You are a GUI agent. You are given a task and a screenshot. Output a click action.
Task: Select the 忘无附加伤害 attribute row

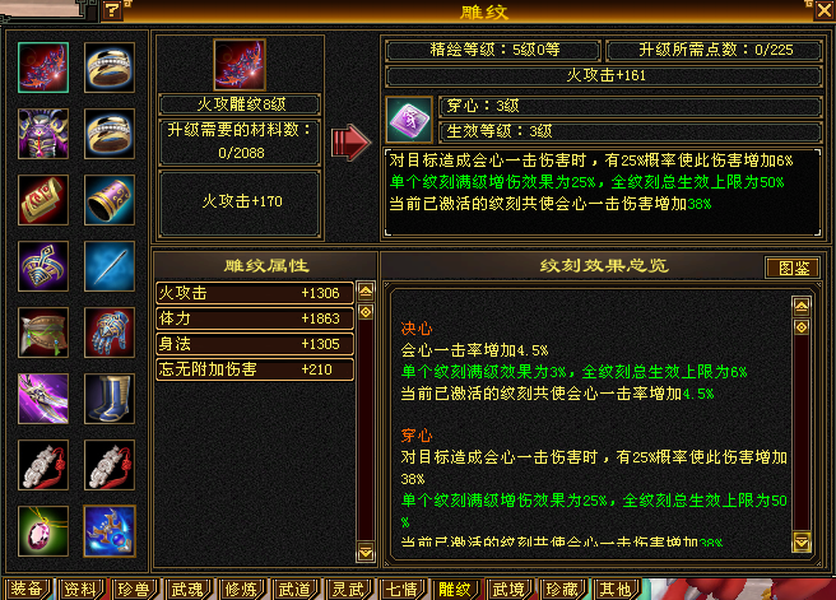[255, 369]
